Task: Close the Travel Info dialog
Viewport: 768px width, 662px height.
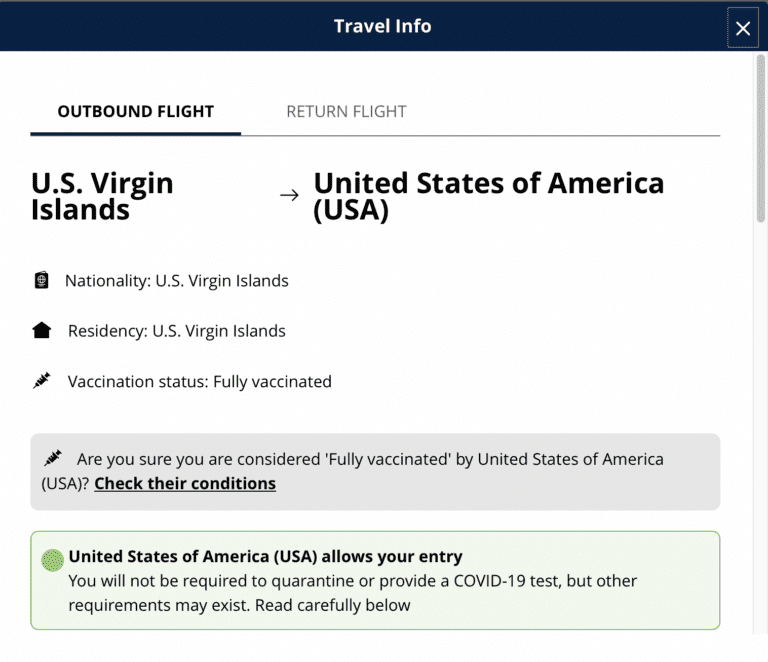Action: tap(743, 28)
